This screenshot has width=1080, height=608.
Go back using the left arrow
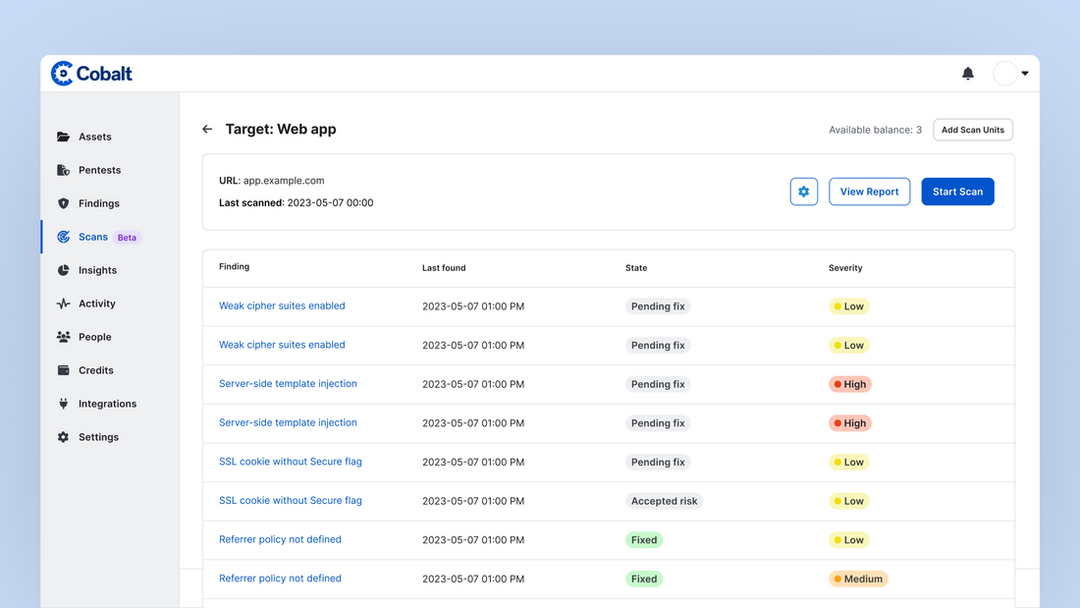click(207, 129)
